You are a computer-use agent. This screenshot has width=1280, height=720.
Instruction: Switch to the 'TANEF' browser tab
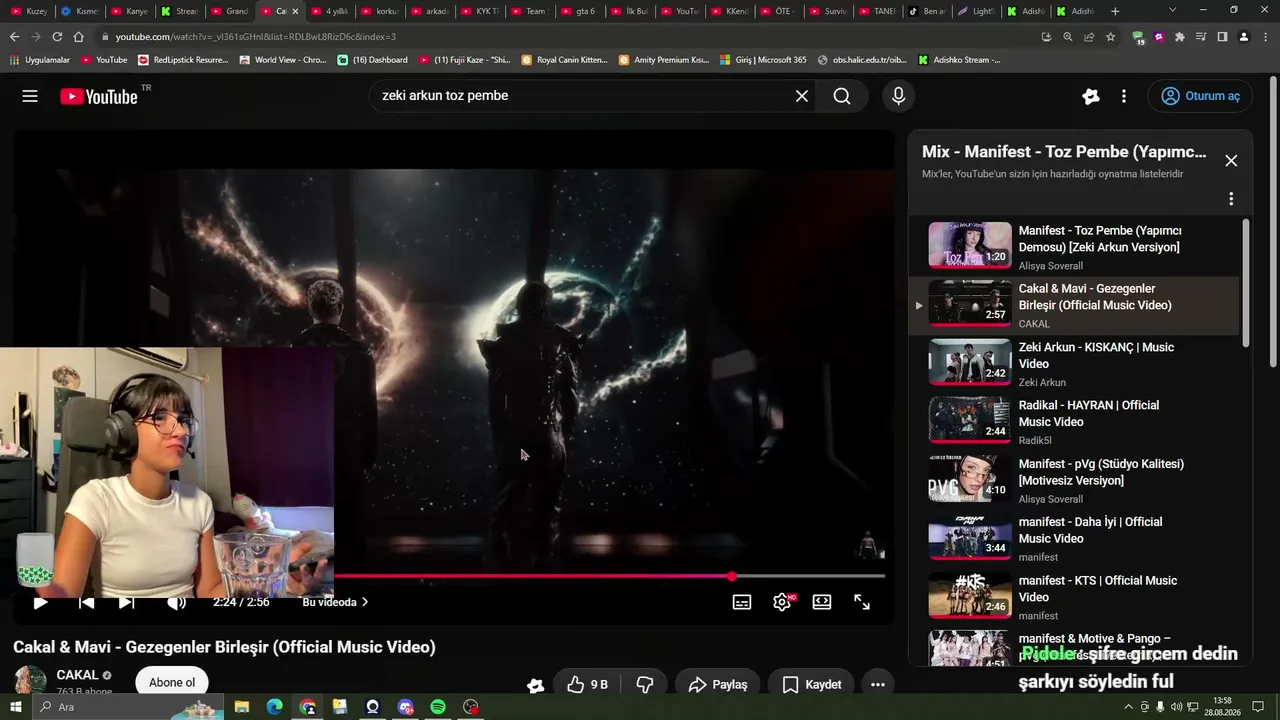tap(877, 11)
